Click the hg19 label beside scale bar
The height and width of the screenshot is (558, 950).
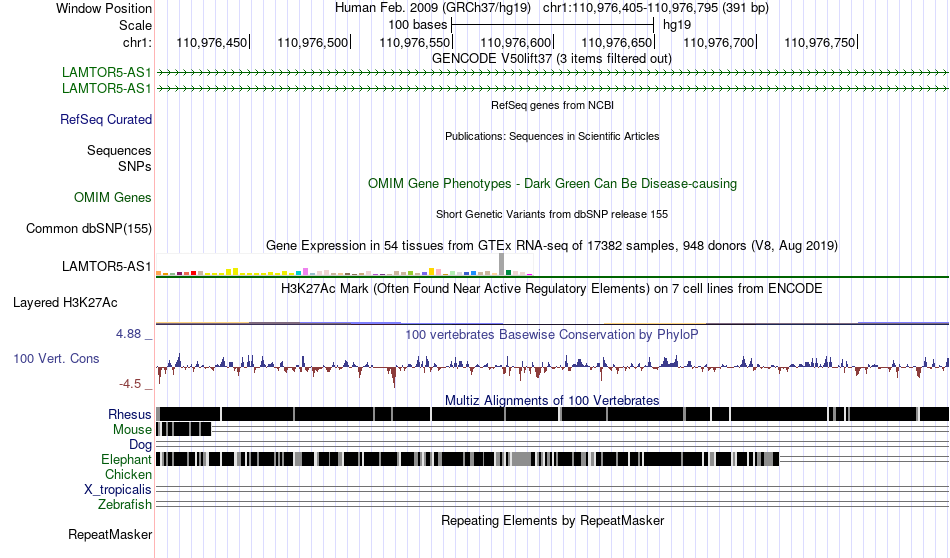click(677, 25)
